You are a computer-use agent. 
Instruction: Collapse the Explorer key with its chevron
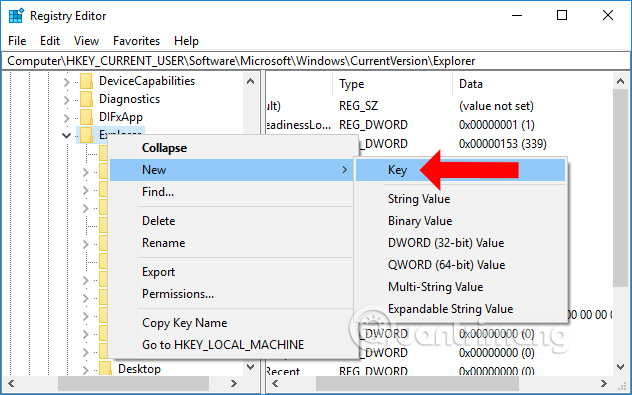click(x=67, y=135)
